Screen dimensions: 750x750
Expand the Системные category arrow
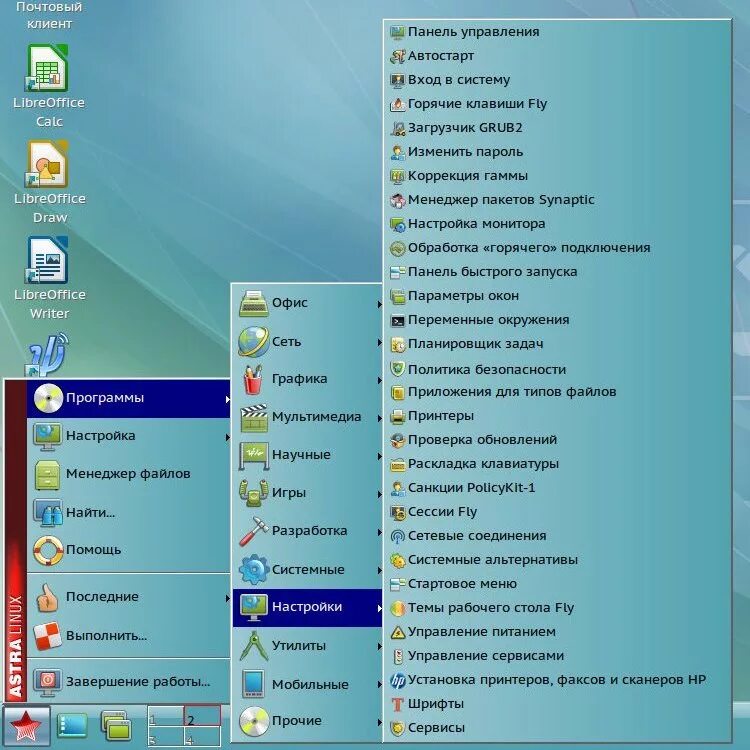[379, 570]
